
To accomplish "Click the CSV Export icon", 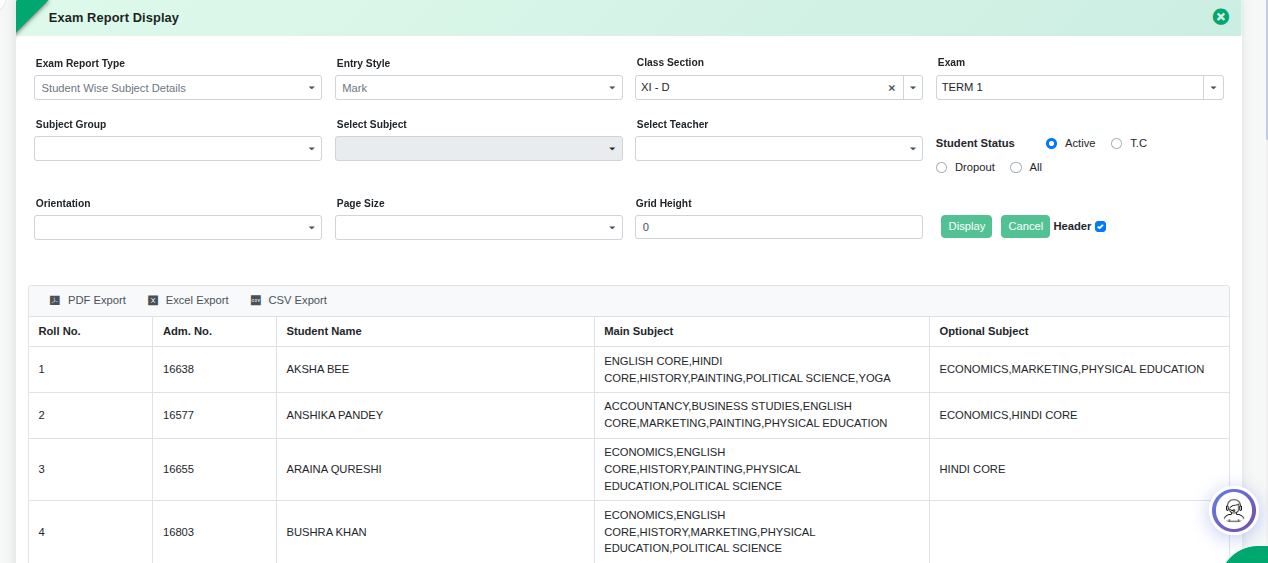I will pos(256,301).
